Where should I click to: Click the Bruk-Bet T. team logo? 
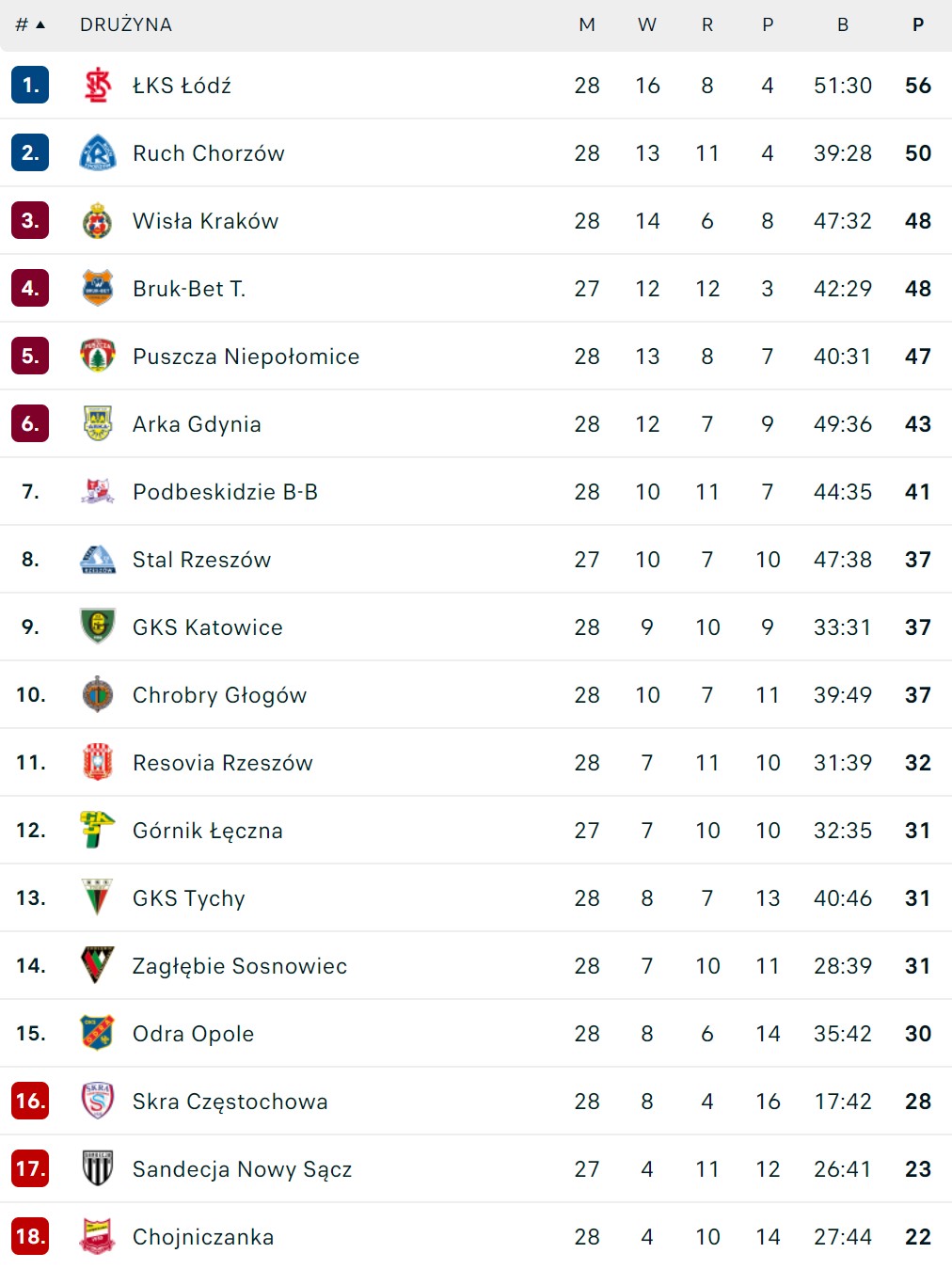coord(98,289)
